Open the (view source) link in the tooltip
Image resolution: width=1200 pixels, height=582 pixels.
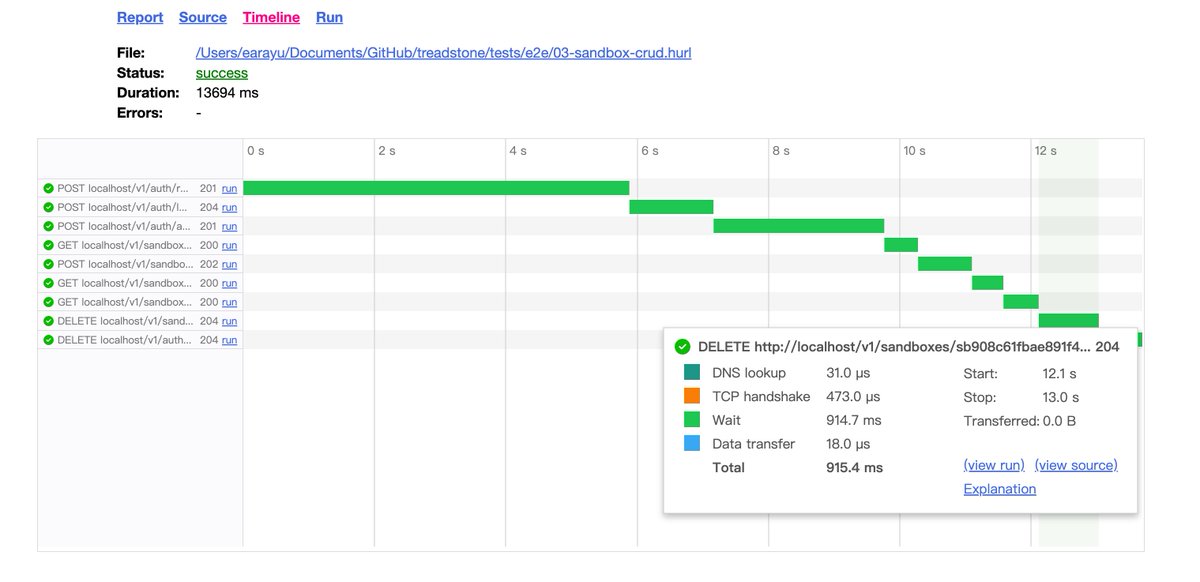[1076, 465]
